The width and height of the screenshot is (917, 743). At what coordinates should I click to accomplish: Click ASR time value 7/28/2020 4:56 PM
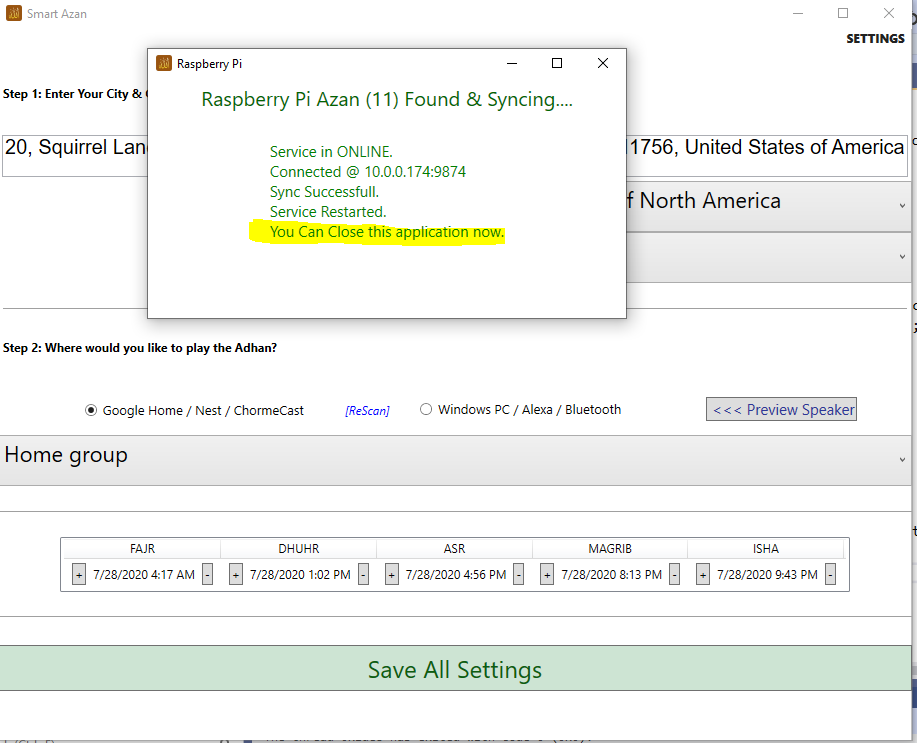click(x=456, y=575)
